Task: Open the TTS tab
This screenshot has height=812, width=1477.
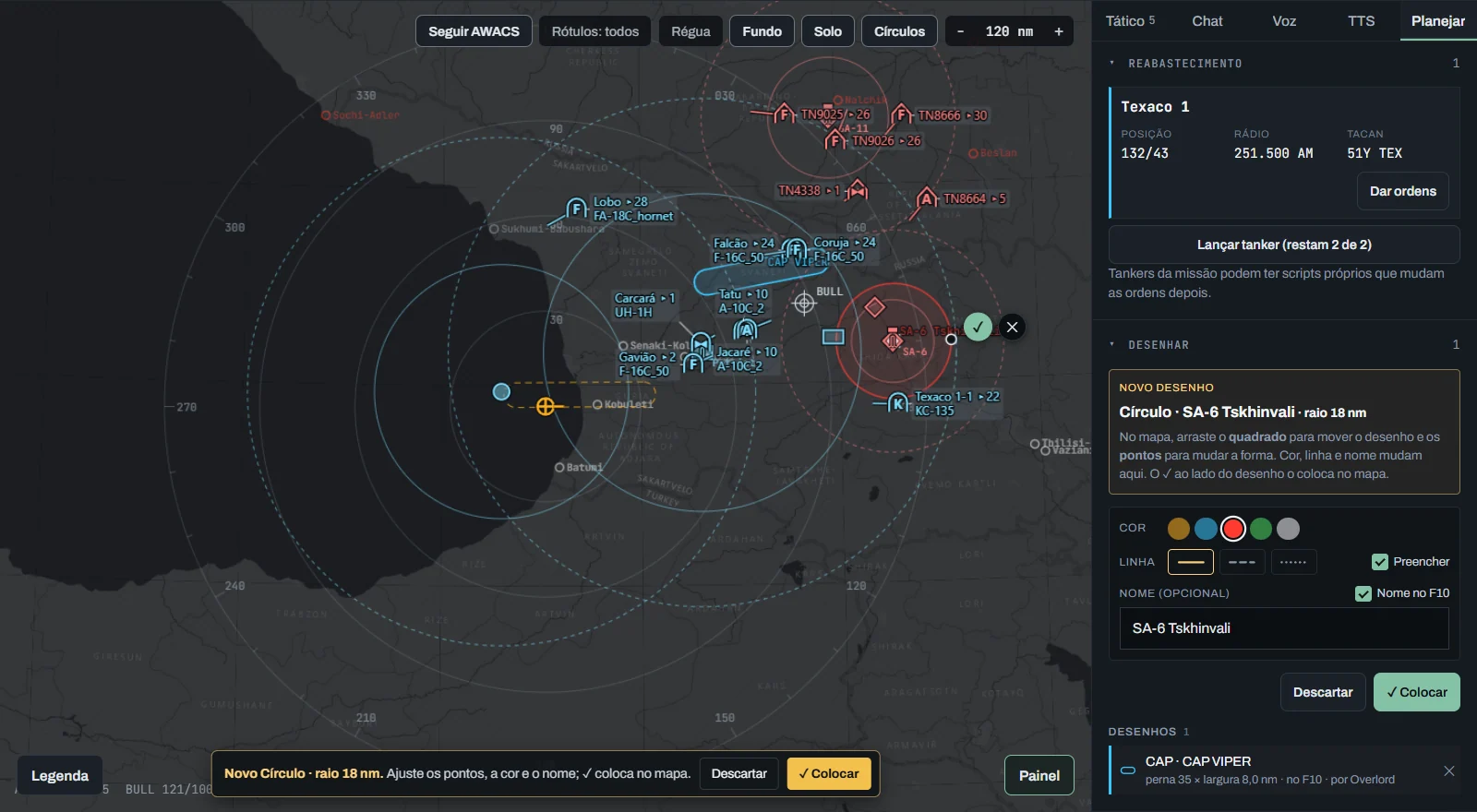Action: [x=1362, y=20]
